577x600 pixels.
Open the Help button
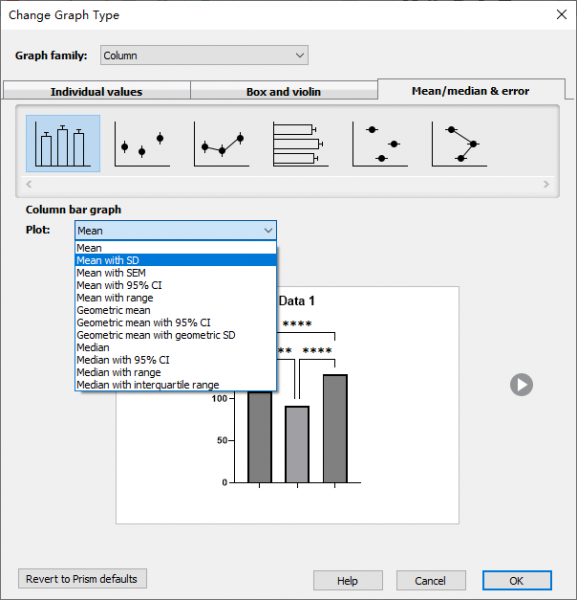348,580
